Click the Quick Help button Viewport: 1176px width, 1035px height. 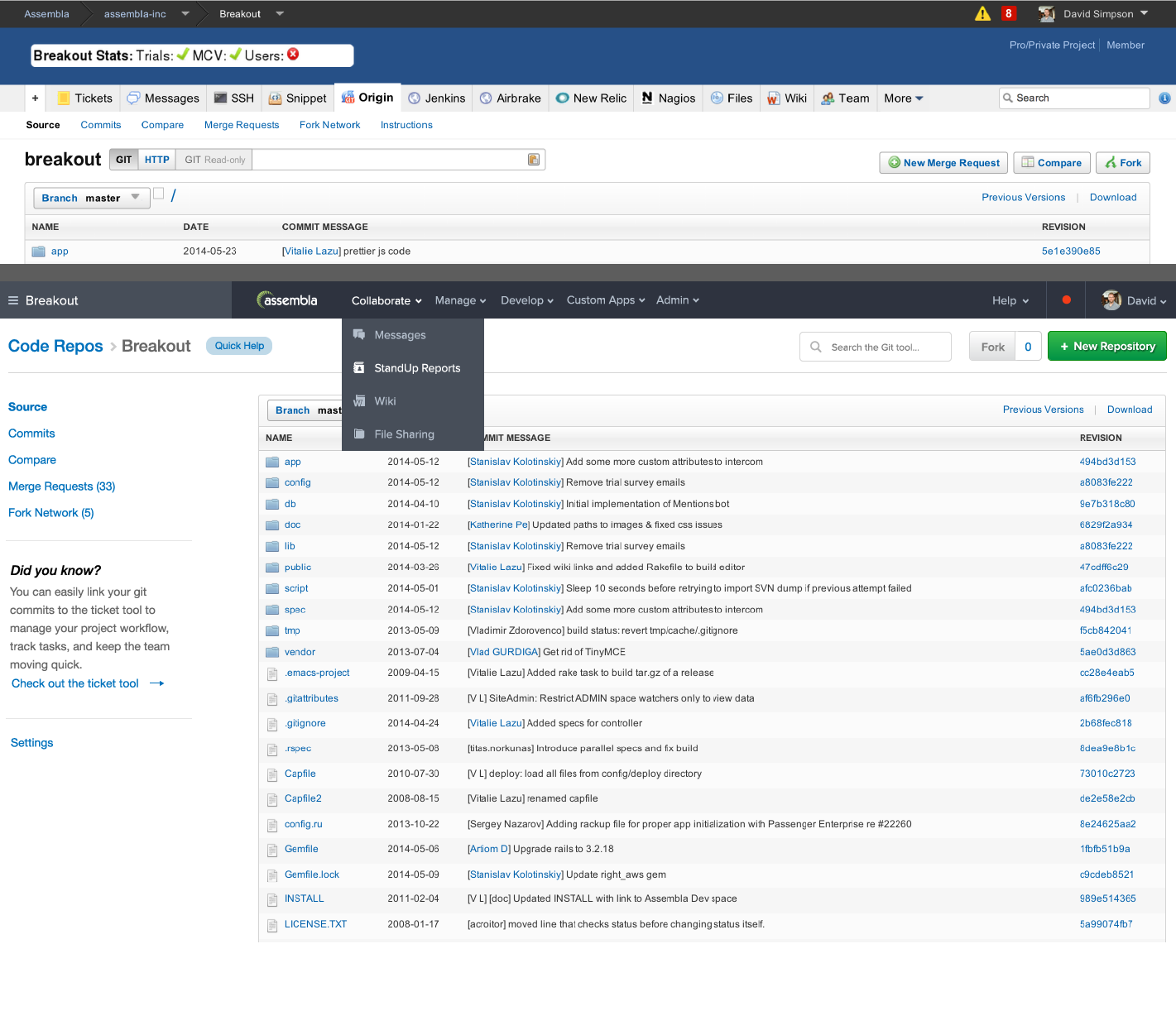click(239, 346)
